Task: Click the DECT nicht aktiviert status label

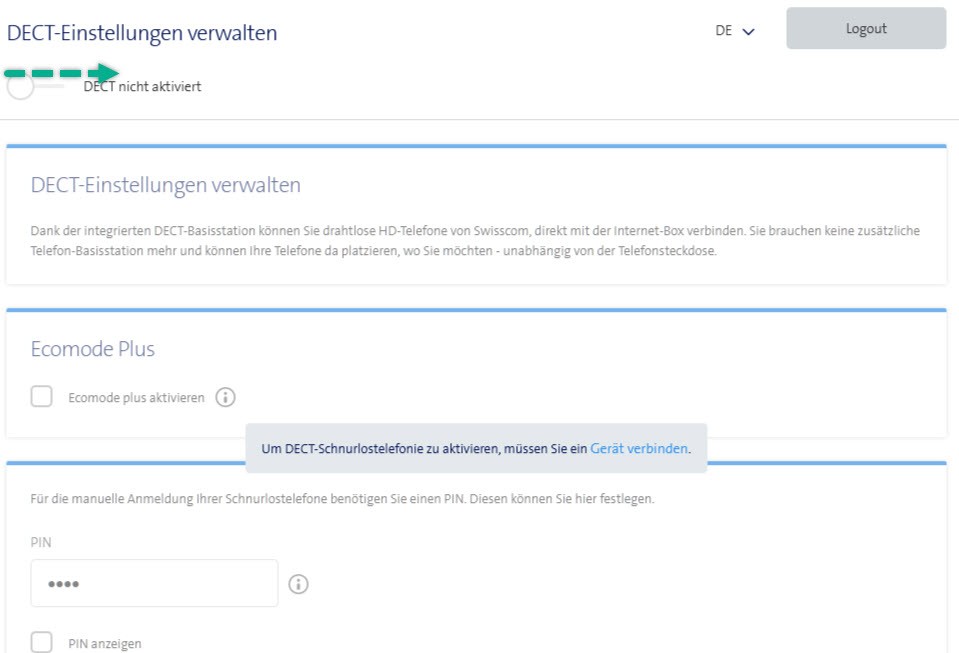Action: (142, 87)
